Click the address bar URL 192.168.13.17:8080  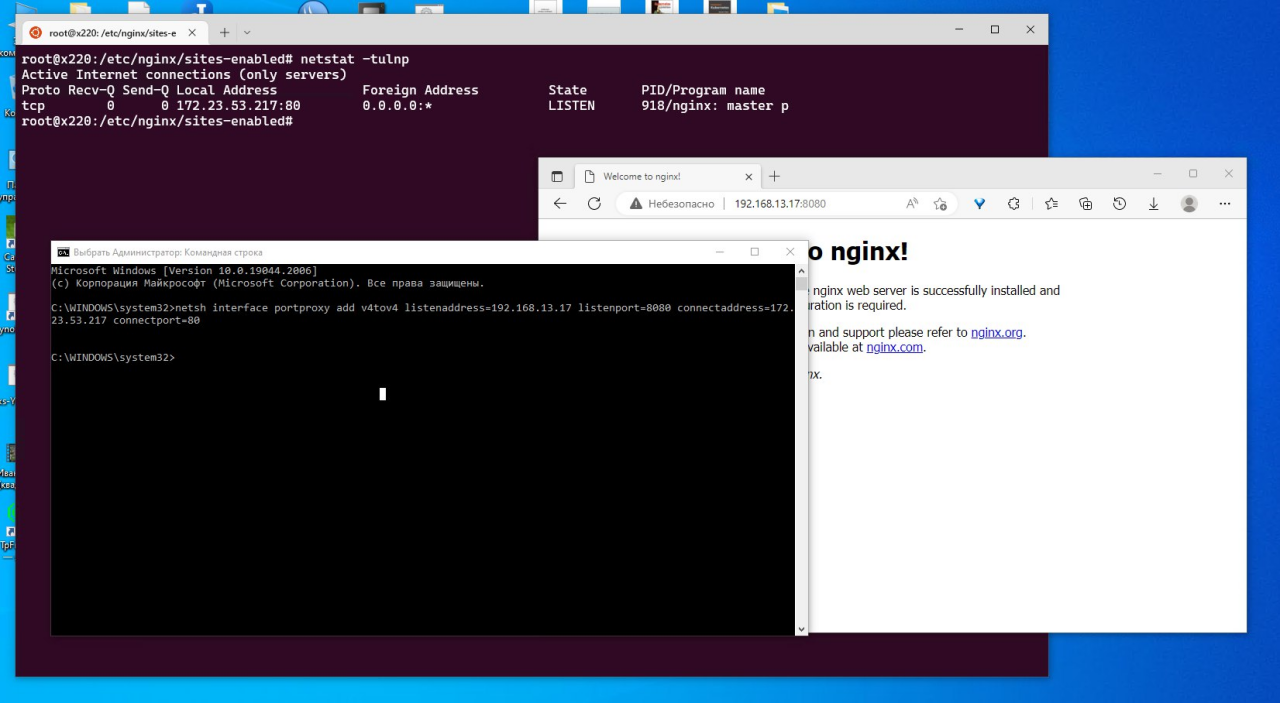780,203
